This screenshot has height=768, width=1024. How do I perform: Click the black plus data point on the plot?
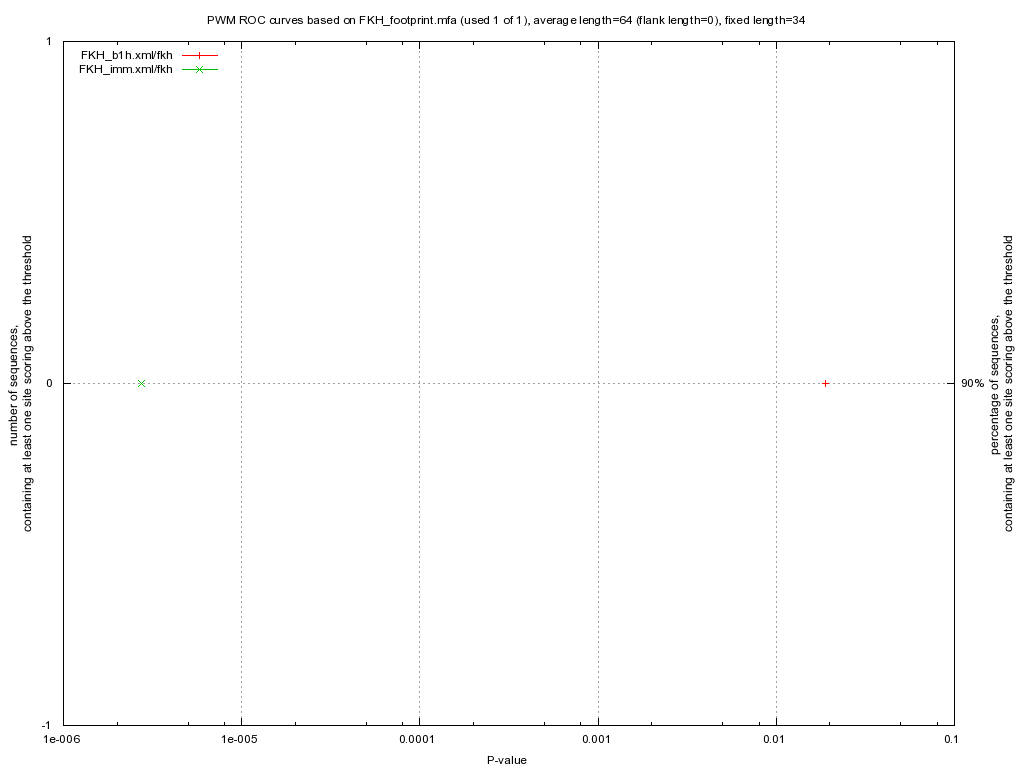click(825, 383)
